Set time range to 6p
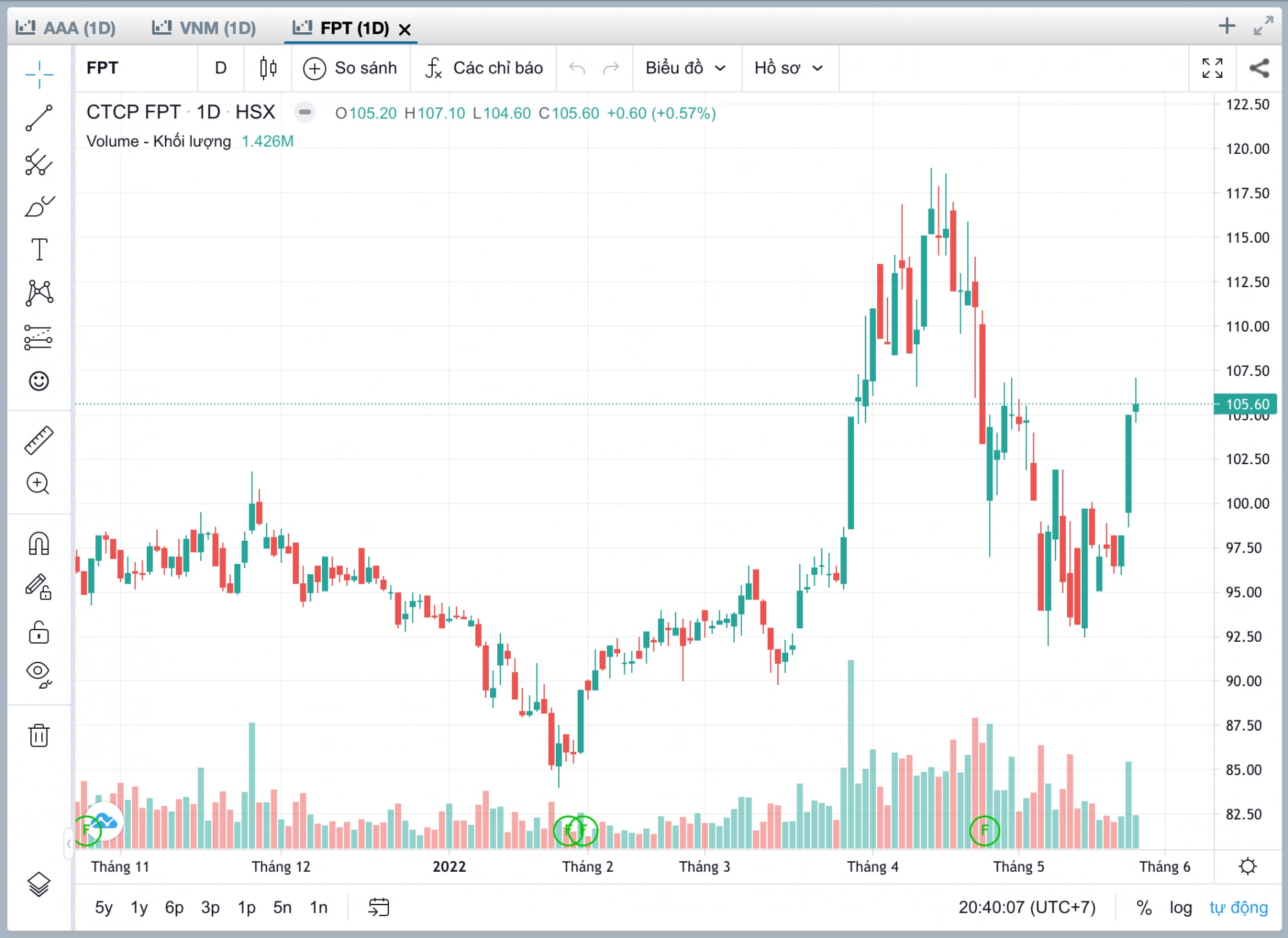 point(175,907)
